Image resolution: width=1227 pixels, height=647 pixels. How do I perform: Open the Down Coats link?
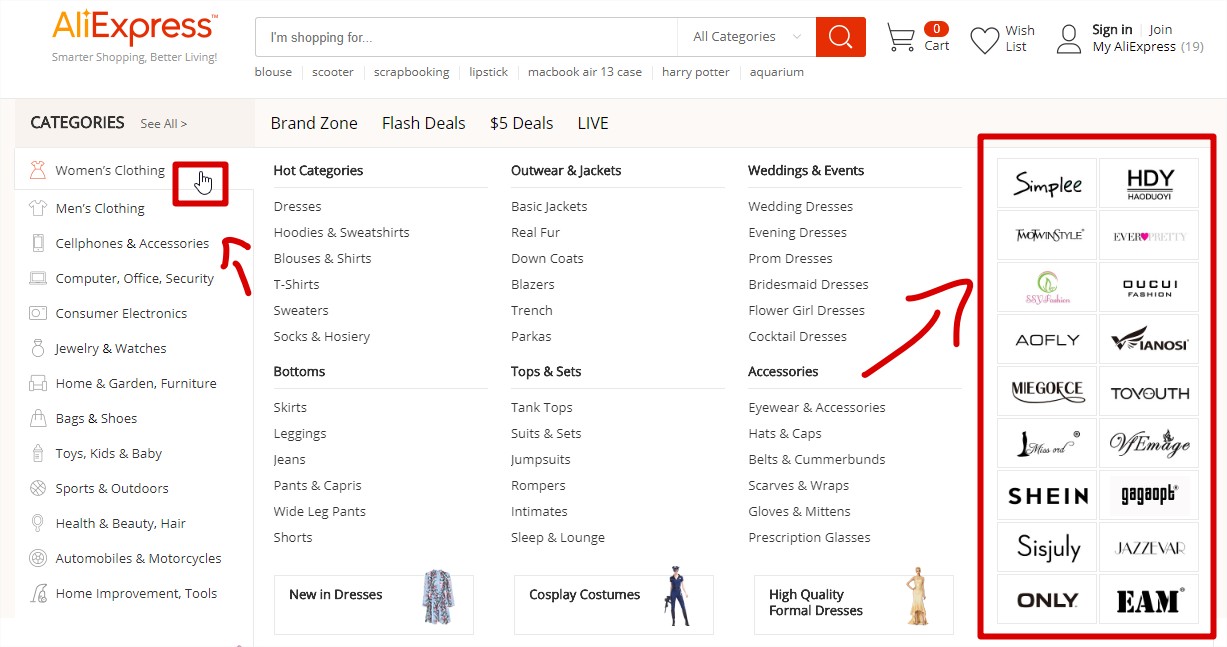point(547,258)
